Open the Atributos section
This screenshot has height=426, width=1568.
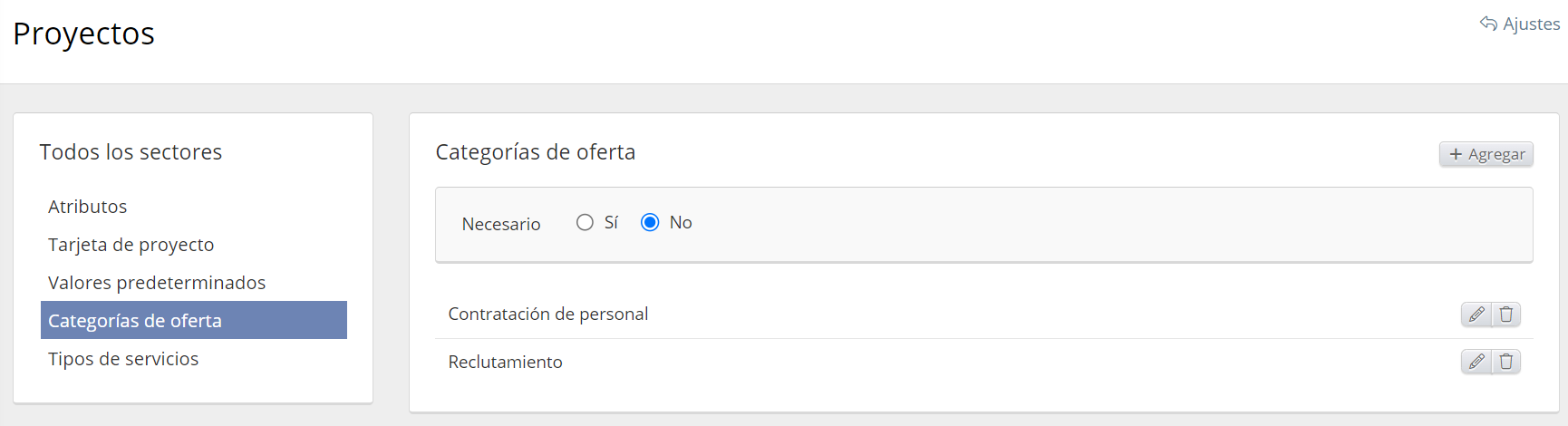[88, 207]
